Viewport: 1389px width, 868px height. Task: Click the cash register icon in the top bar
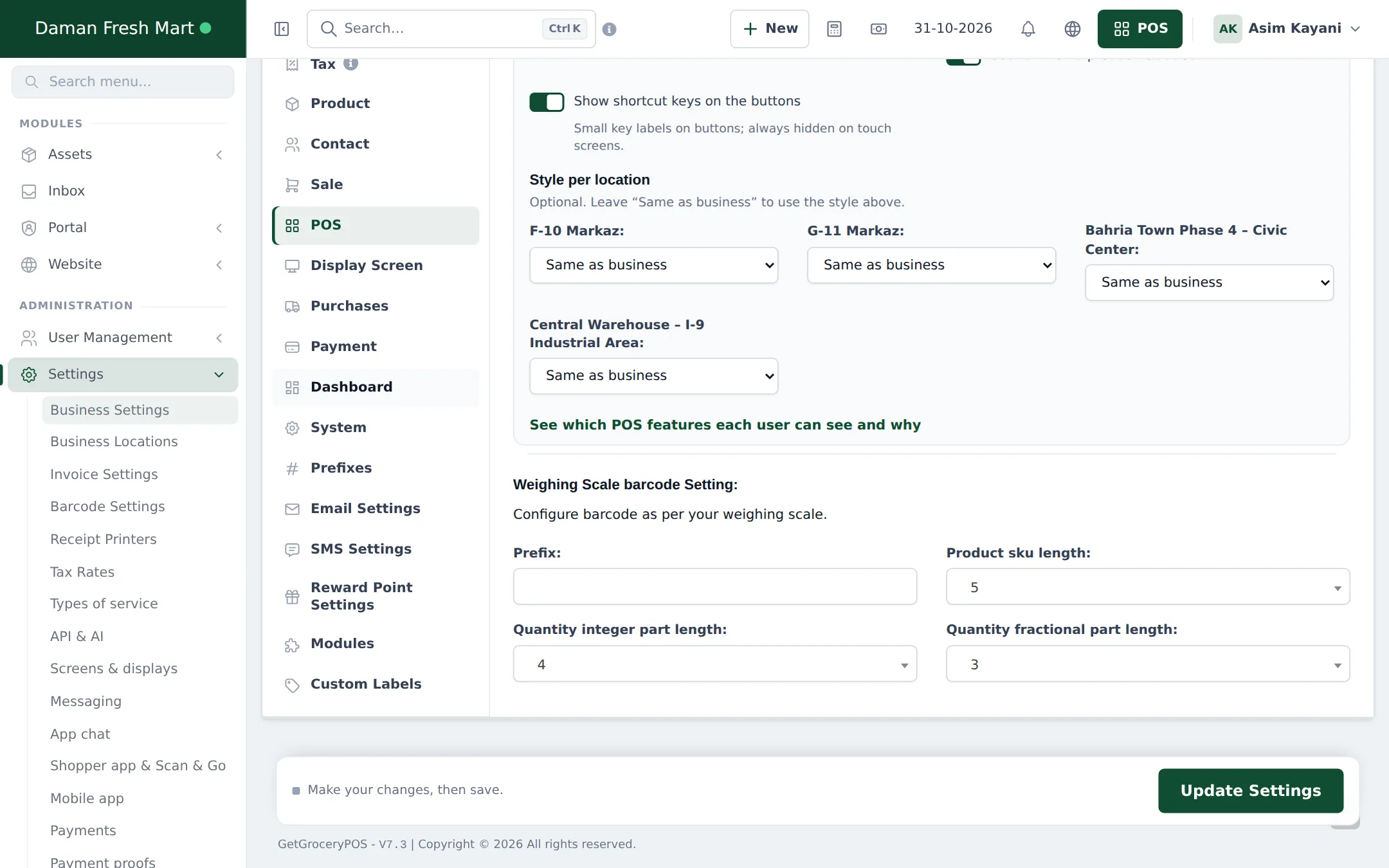point(878,29)
